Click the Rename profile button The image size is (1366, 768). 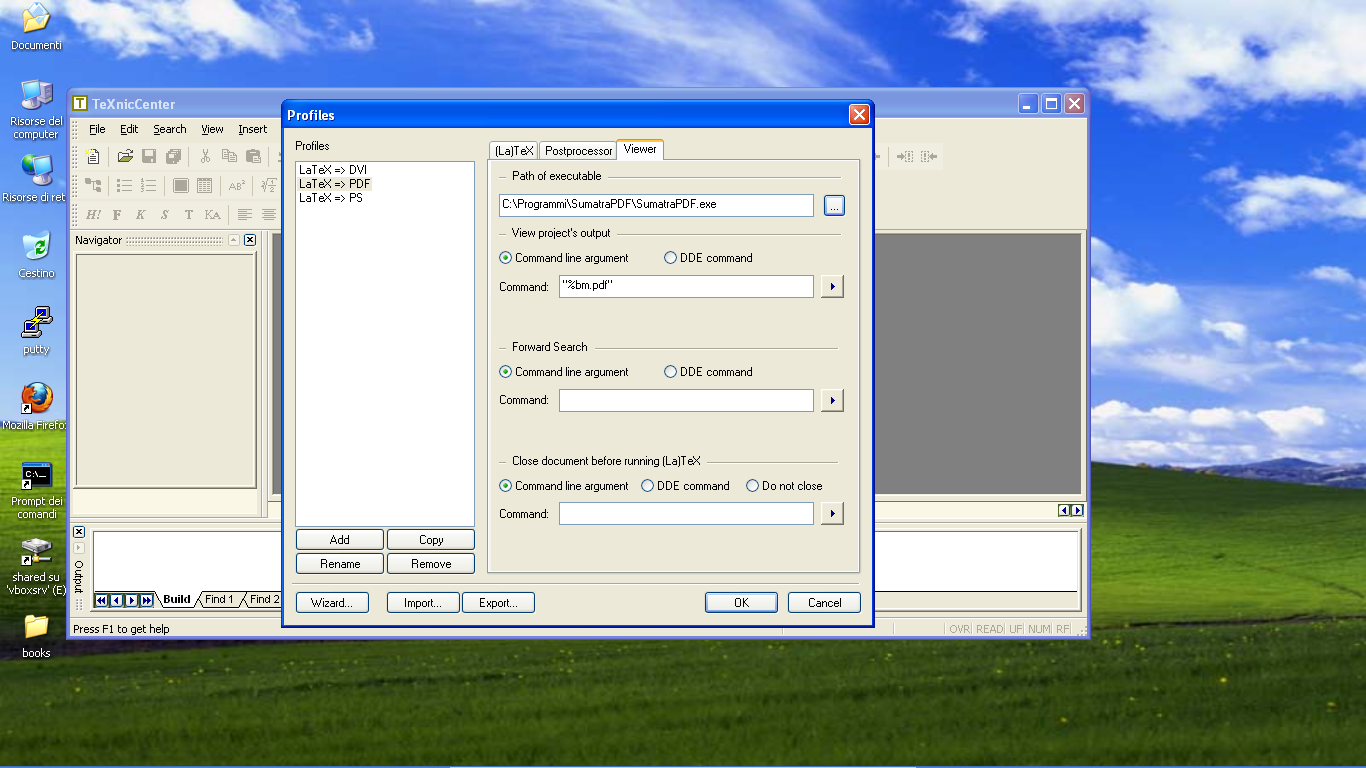click(340, 564)
